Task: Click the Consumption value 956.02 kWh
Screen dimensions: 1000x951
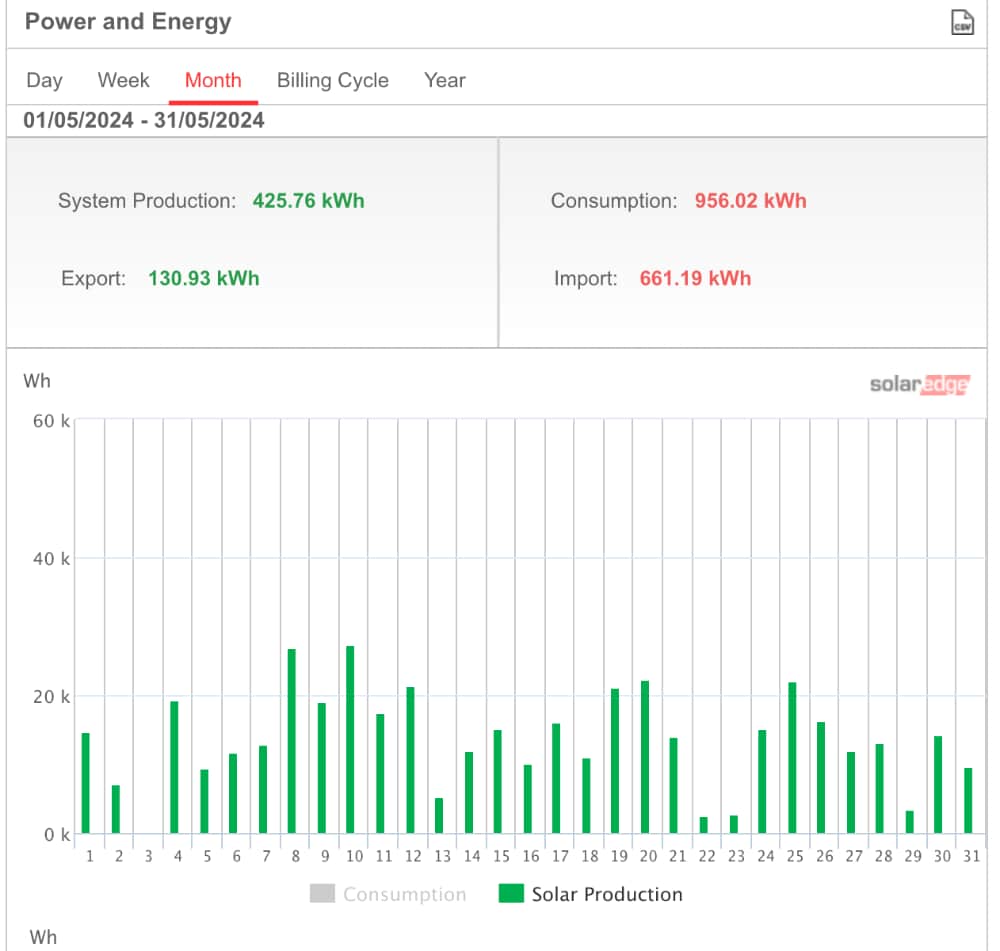Action: pyautogui.click(x=750, y=201)
